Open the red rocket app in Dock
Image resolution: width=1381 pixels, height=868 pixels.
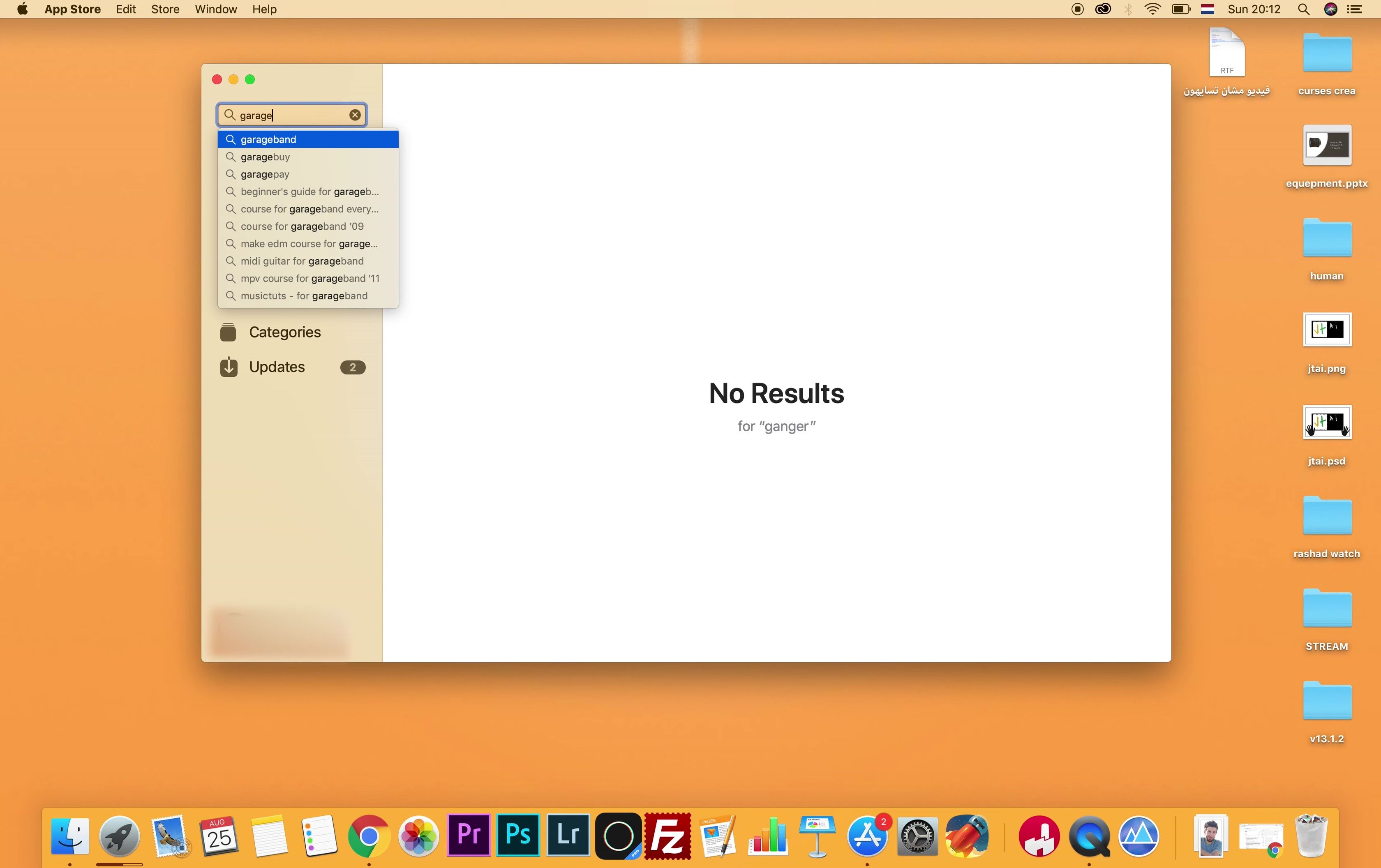(x=967, y=836)
